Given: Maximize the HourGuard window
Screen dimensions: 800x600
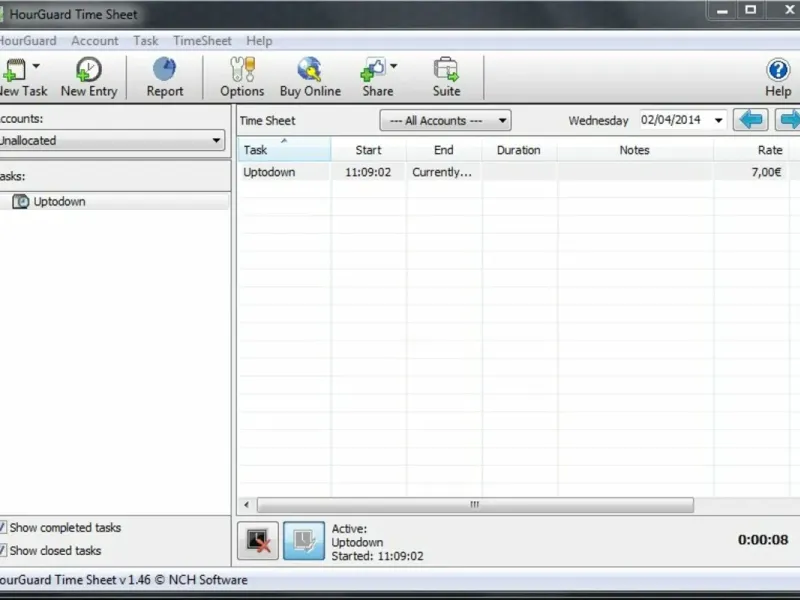Looking at the screenshot, I should point(751,10).
